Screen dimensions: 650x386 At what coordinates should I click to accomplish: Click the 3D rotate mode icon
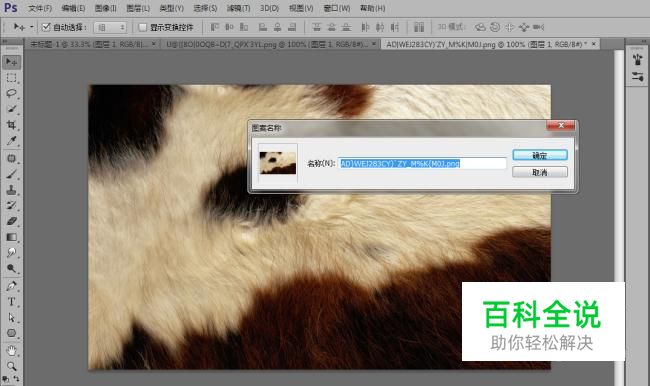pos(480,27)
